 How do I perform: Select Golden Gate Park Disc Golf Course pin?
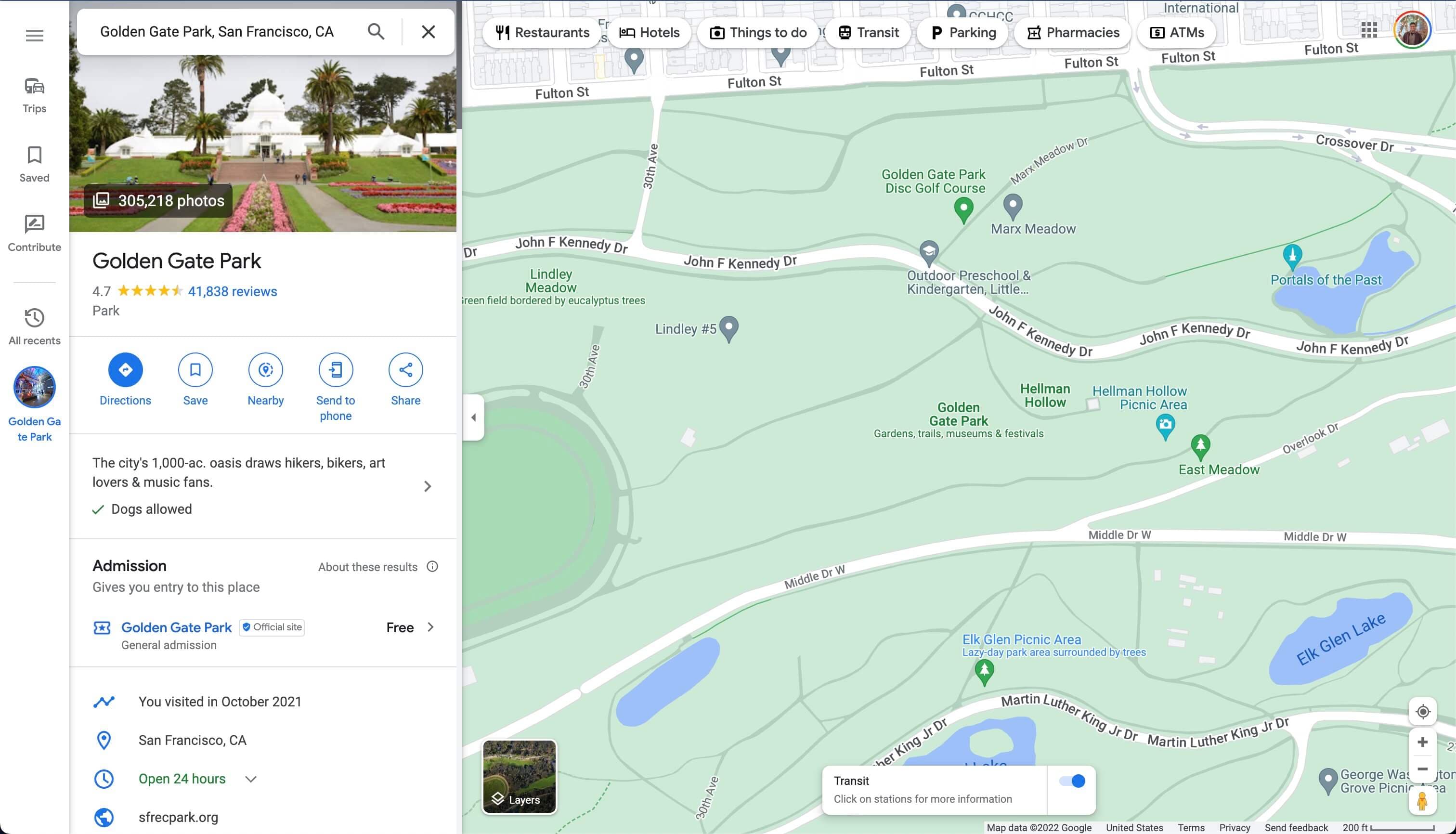point(963,209)
